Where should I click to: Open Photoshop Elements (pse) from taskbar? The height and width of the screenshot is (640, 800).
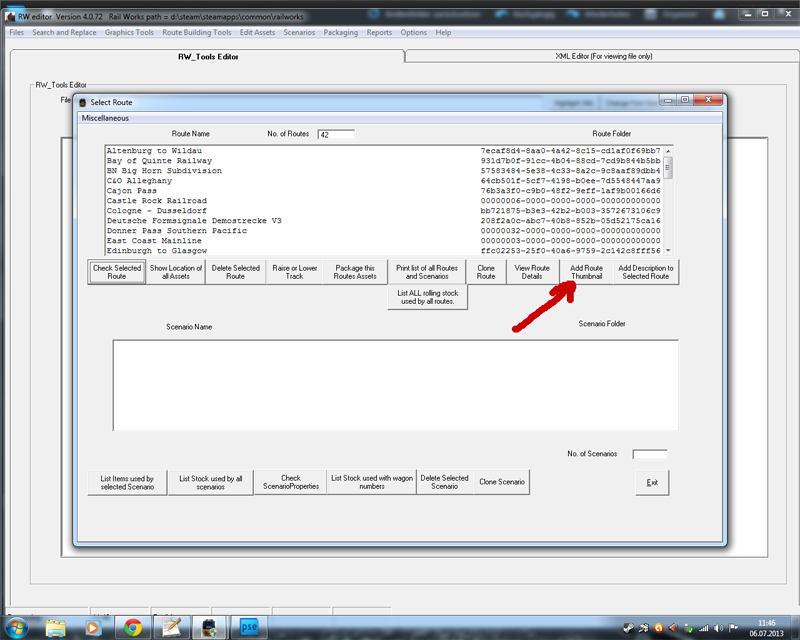click(x=249, y=627)
